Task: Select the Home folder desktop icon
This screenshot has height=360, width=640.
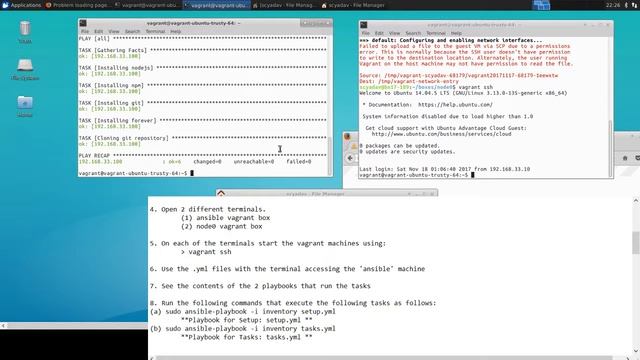Action: point(25,106)
